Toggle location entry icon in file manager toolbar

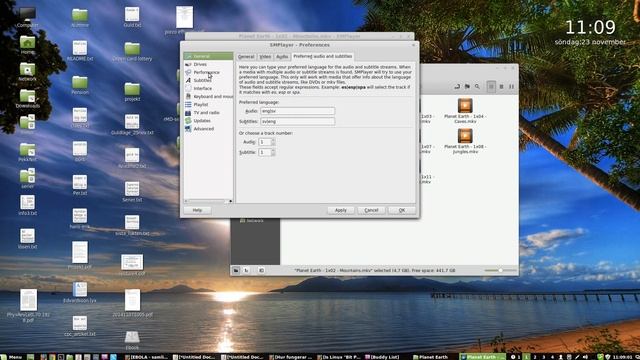coord(457,87)
